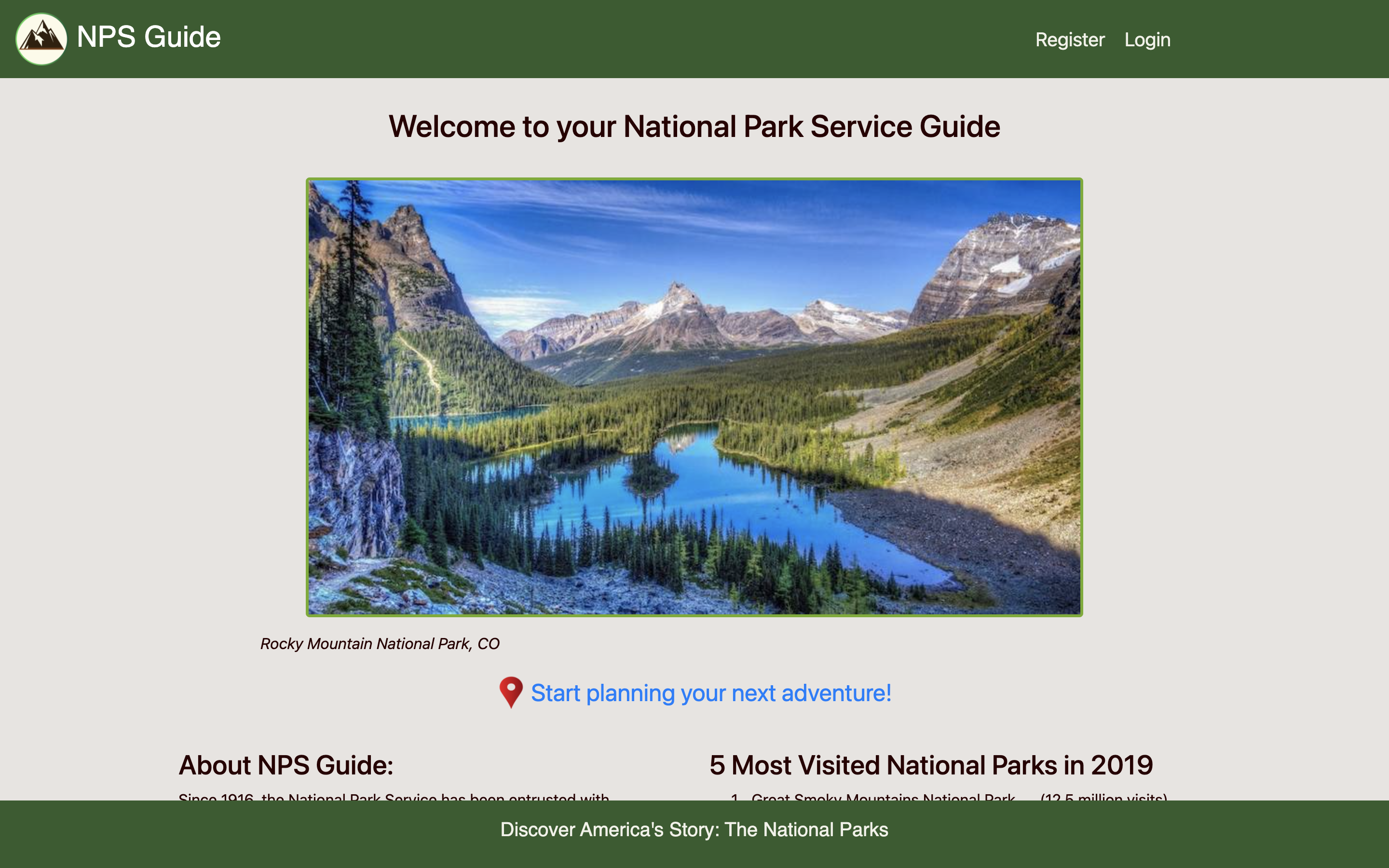Click the "About NPS Guide:" heading
The width and height of the screenshot is (1389, 868).
[286, 764]
